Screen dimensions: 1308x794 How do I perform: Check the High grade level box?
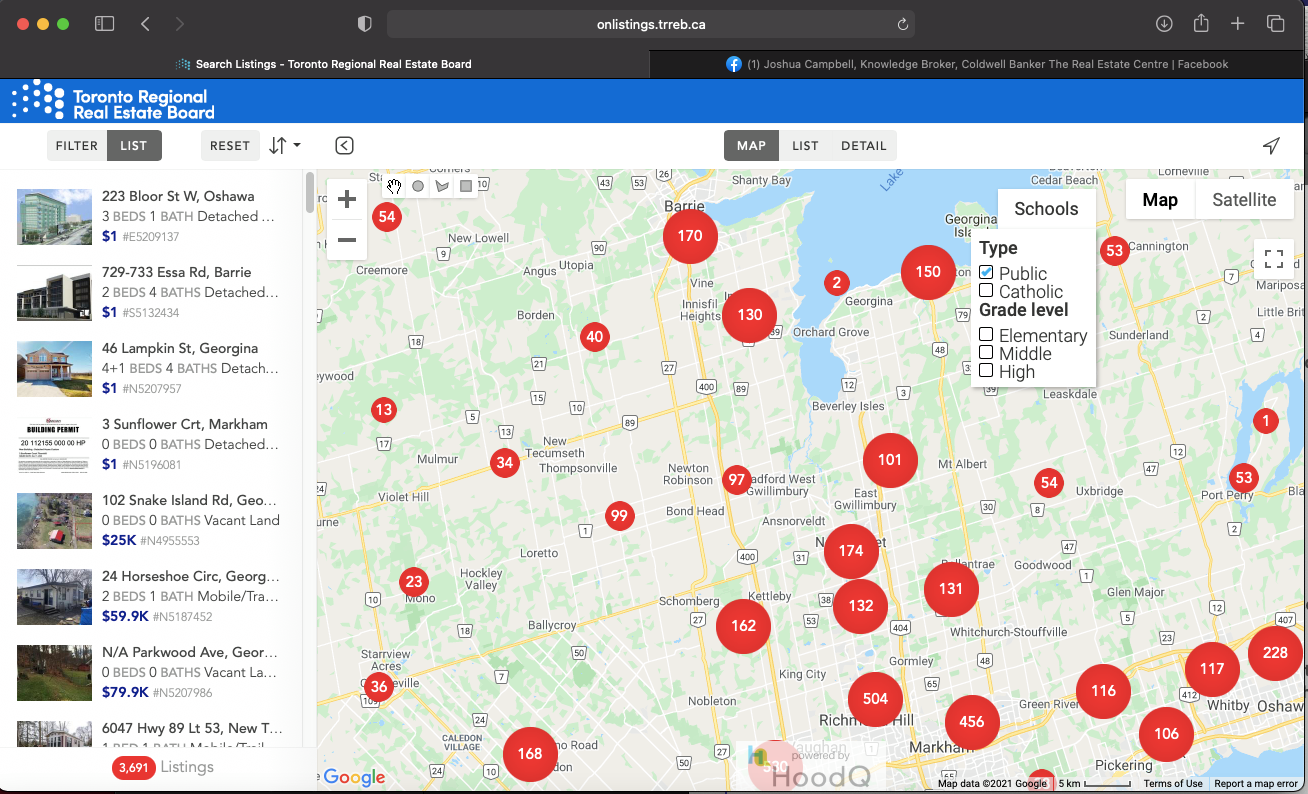click(986, 371)
